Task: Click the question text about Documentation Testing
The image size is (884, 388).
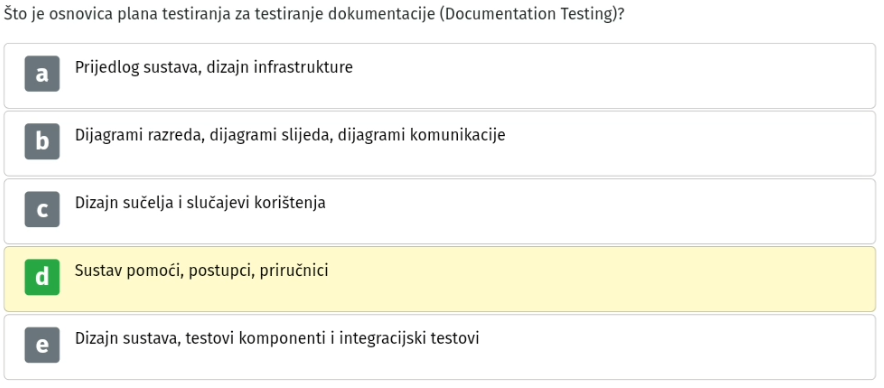Action: (x=314, y=15)
